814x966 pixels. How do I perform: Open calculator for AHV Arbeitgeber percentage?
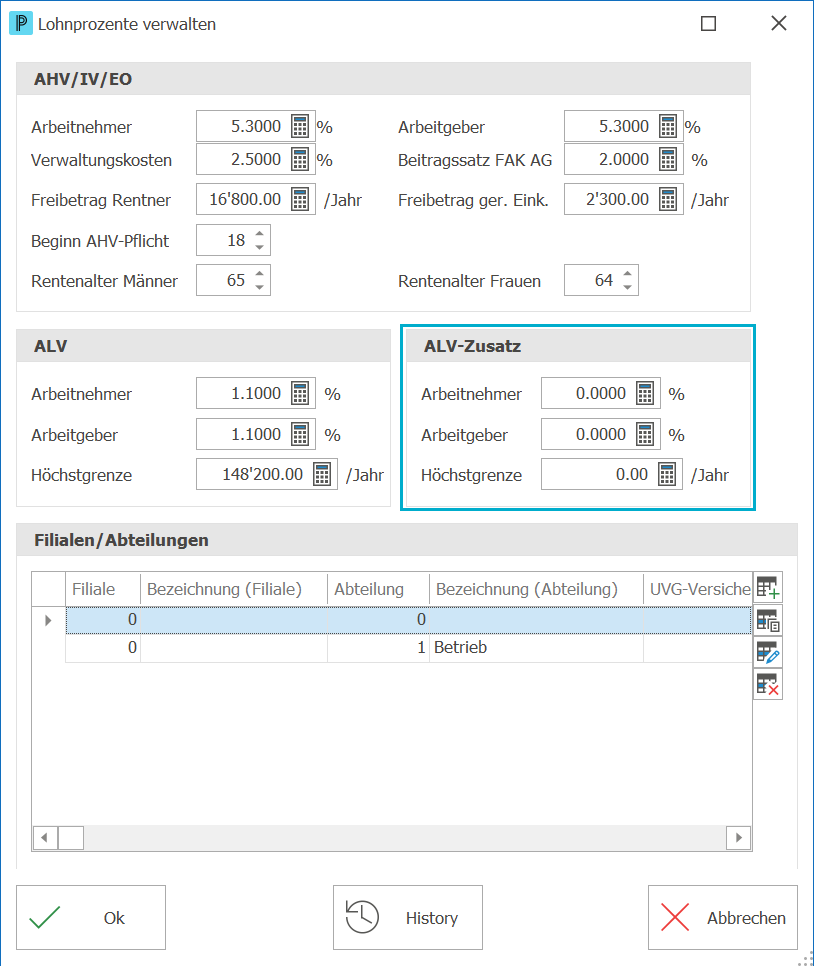(x=668, y=126)
